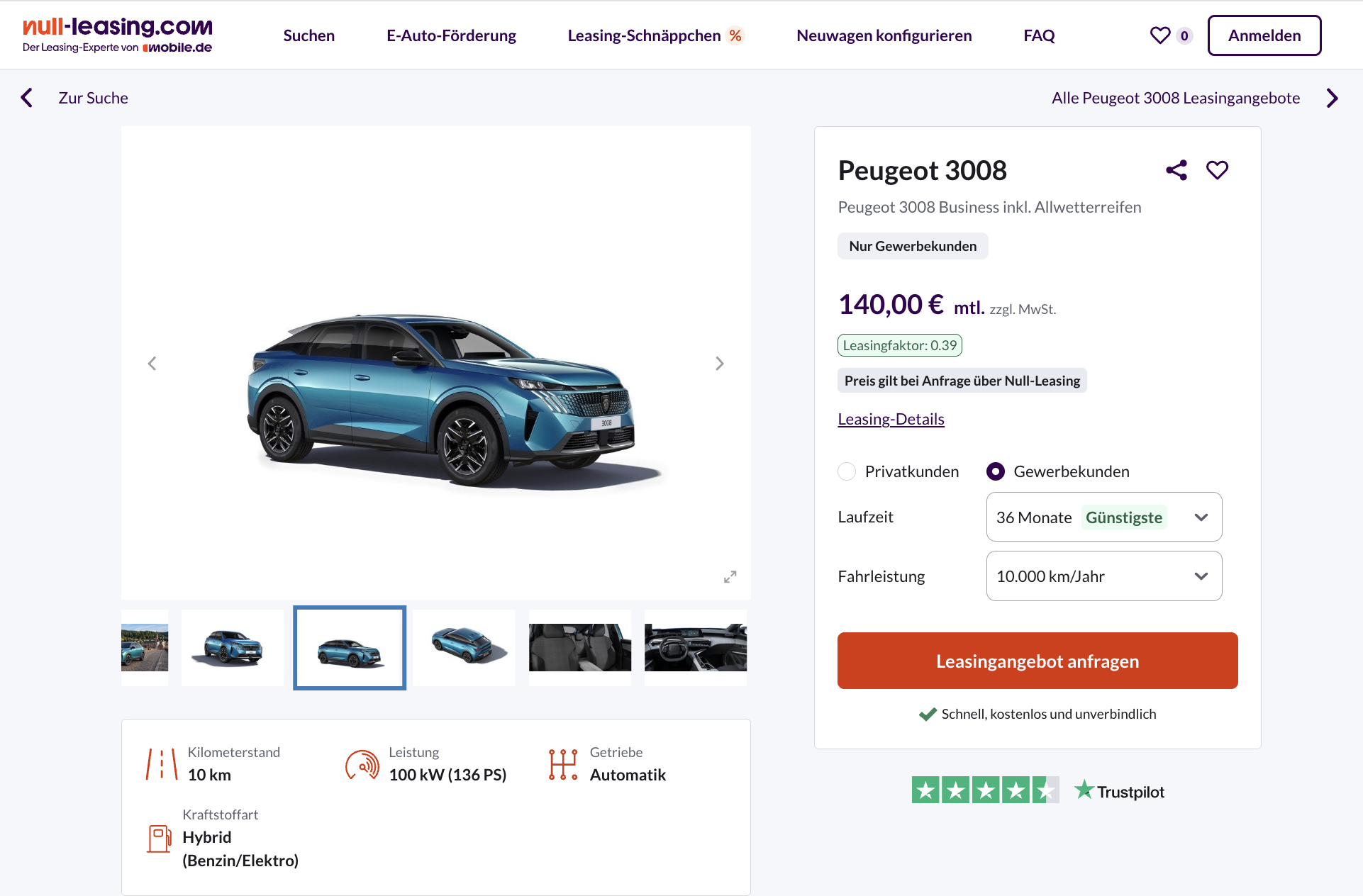Open the Fahrleistung 10.000 km/Jahr dropdown
Viewport: 1363px width, 896px height.
(1103, 576)
